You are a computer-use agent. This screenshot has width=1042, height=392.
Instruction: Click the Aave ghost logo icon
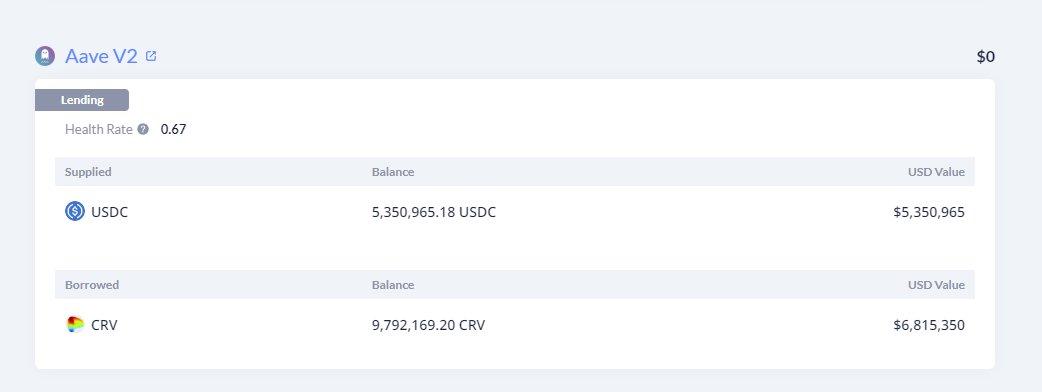tap(45, 56)
